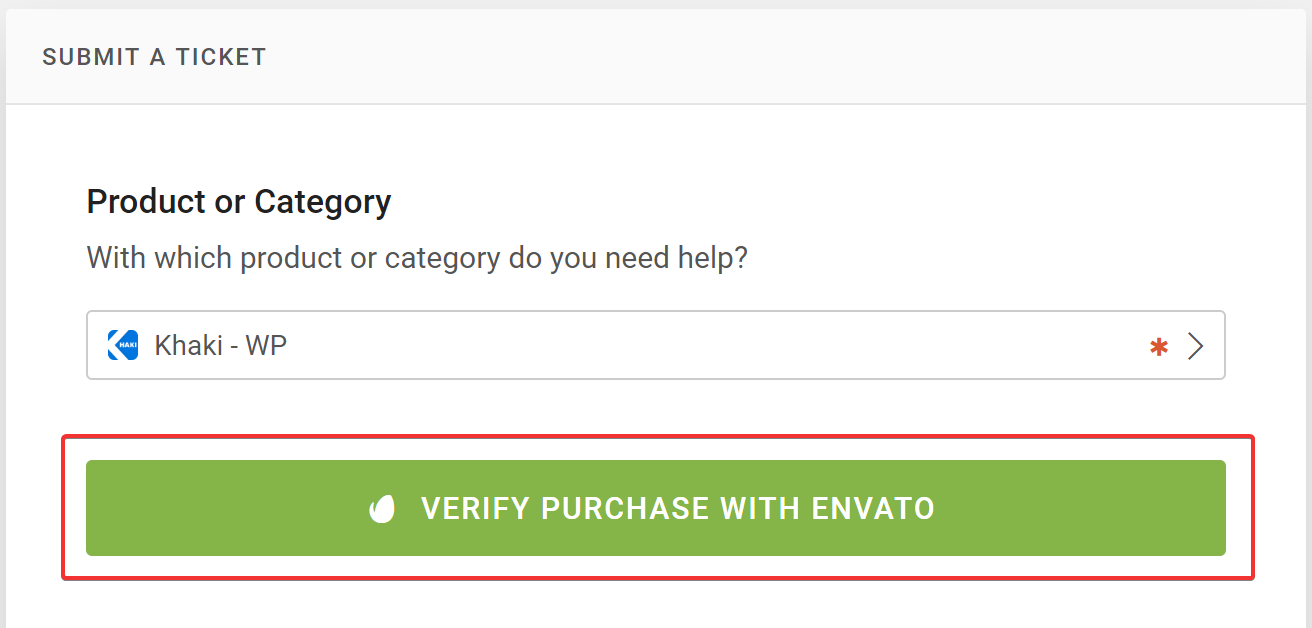Click the right-pointing chevron arrow icon
1312x628 pixels.
click(1195, 346)
